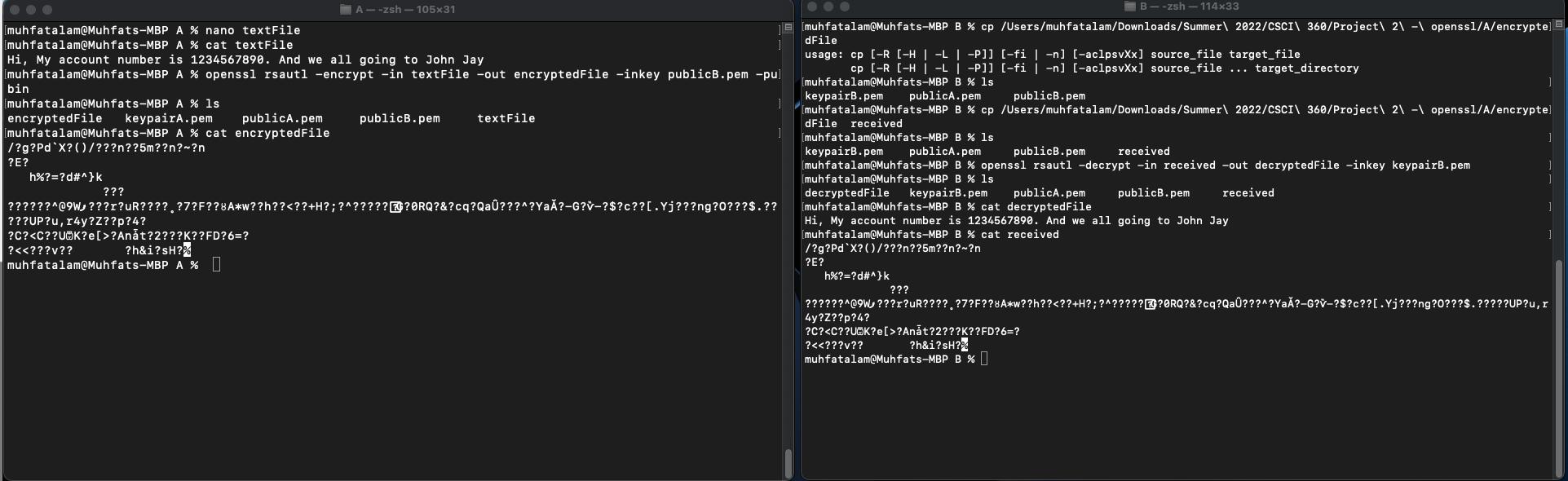Click 'publicA.pem' in window A's ls listing
The height and width of the screenshot is (481, 1568).
pyautogui.click(x=282, y=118)
